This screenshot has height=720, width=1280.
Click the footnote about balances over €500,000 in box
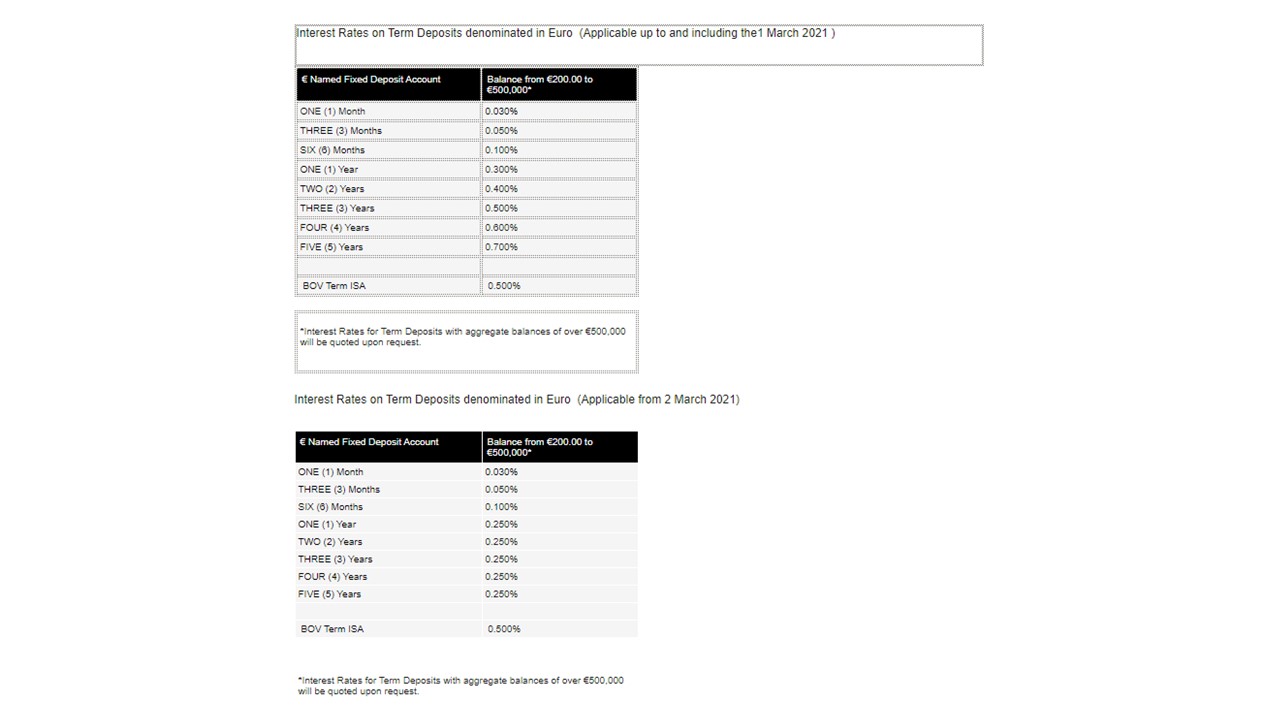tap(463, 337)
